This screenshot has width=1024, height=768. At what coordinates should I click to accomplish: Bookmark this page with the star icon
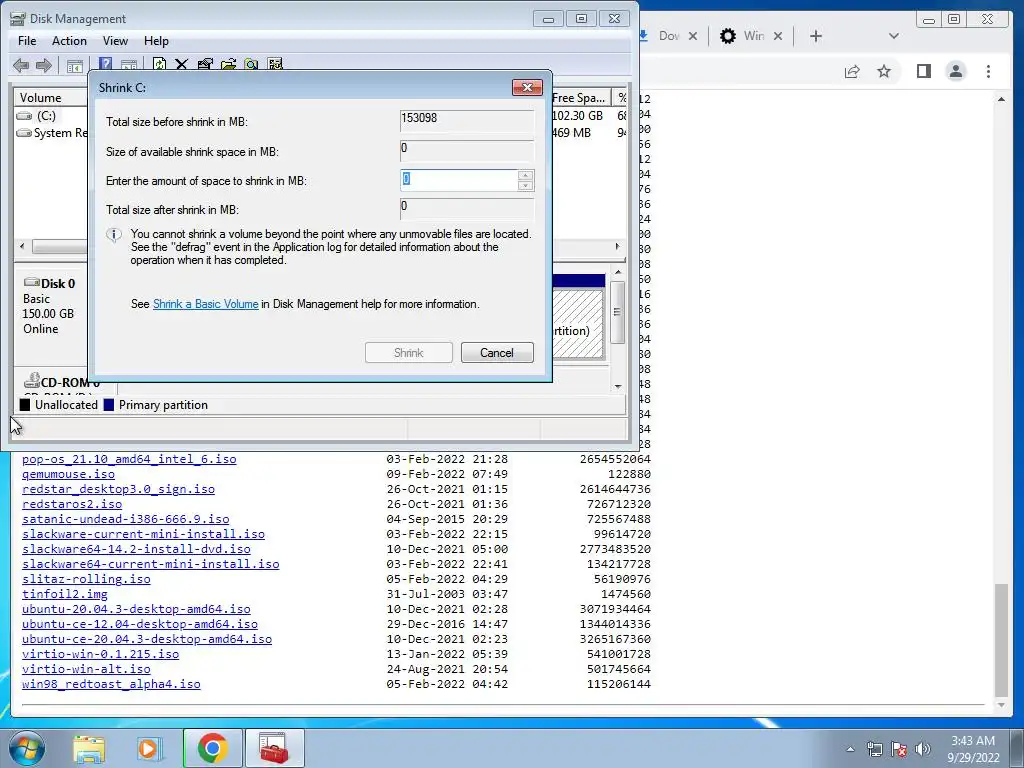click(884, 71)
